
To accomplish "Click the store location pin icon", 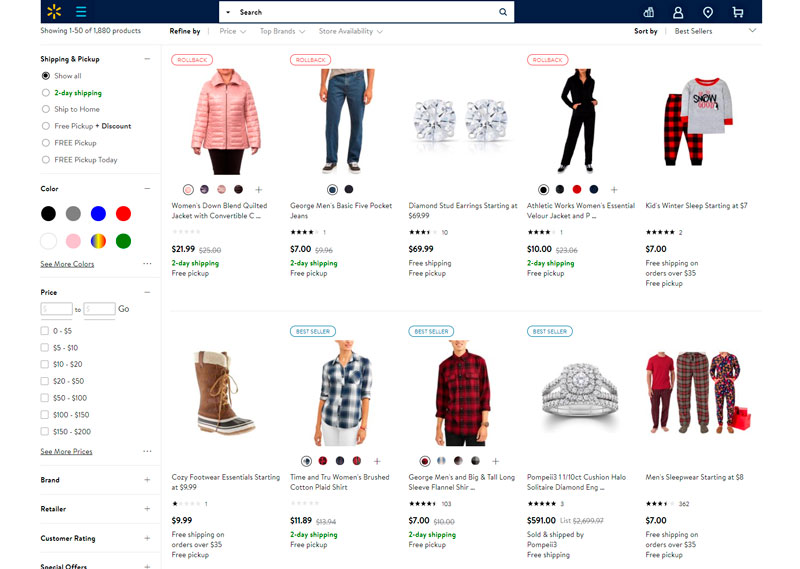I will (708, 12).
